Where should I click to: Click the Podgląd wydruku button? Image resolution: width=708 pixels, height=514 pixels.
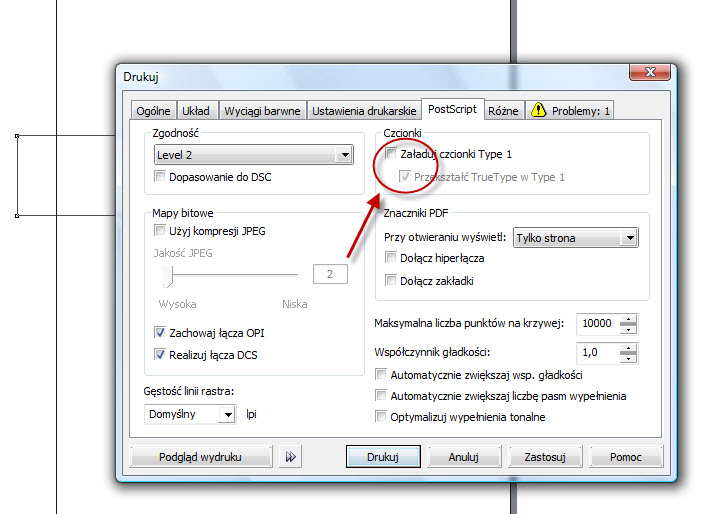pos(200,456)
